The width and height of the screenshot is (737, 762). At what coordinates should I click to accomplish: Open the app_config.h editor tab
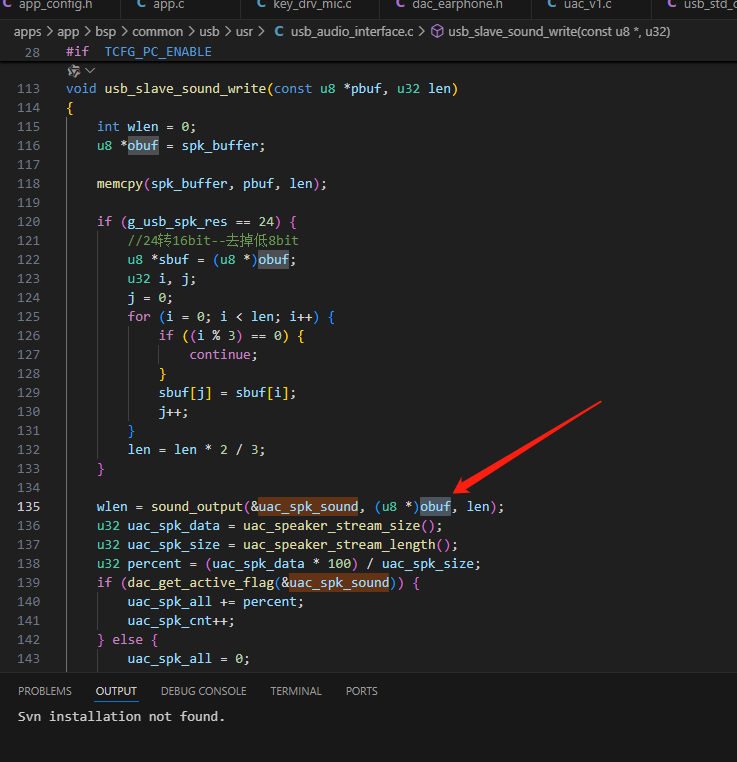coord(55,5)
